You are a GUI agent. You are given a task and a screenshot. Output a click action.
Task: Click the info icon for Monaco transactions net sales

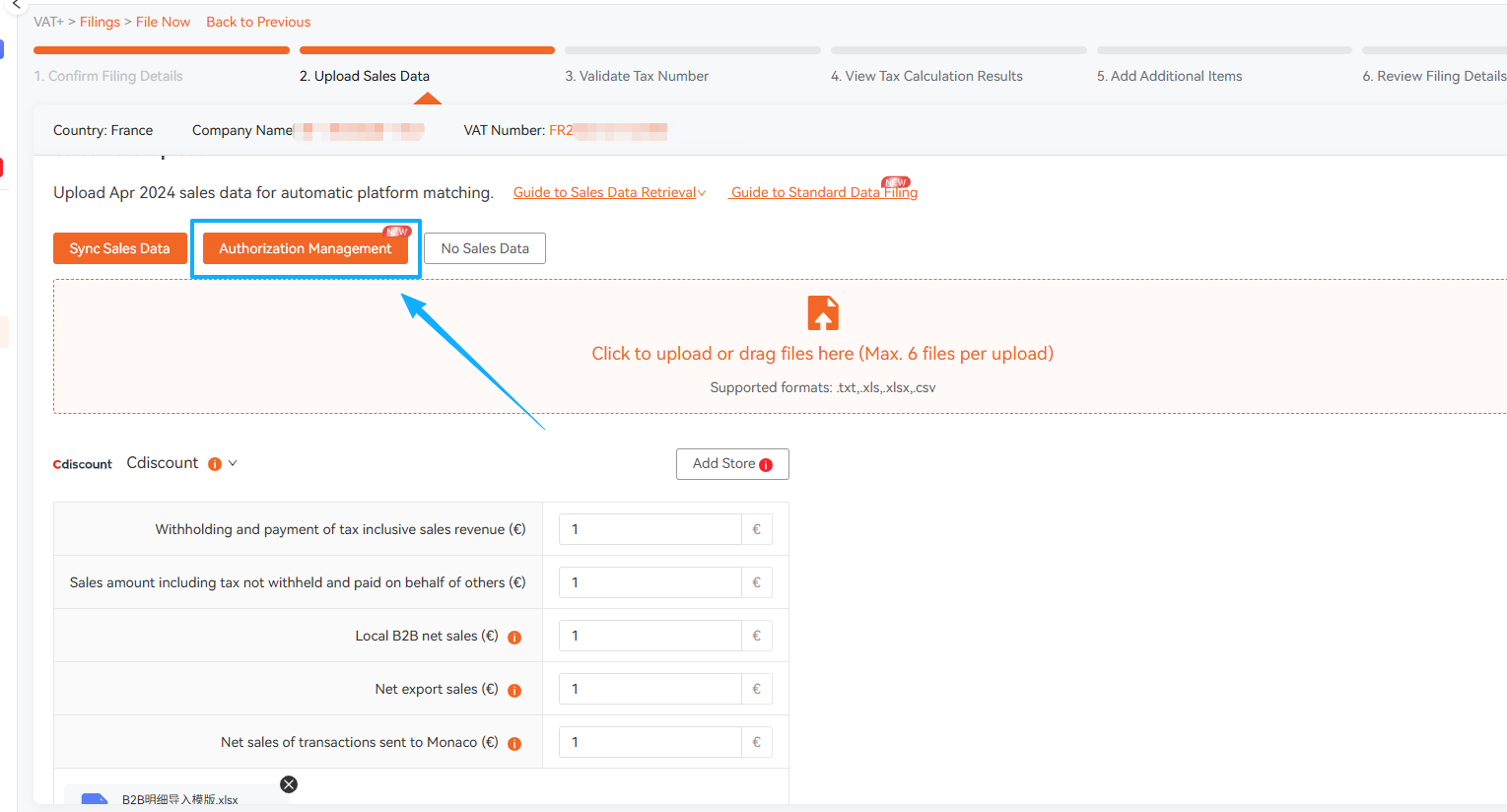pyautogui.click(x=514, y=744)
